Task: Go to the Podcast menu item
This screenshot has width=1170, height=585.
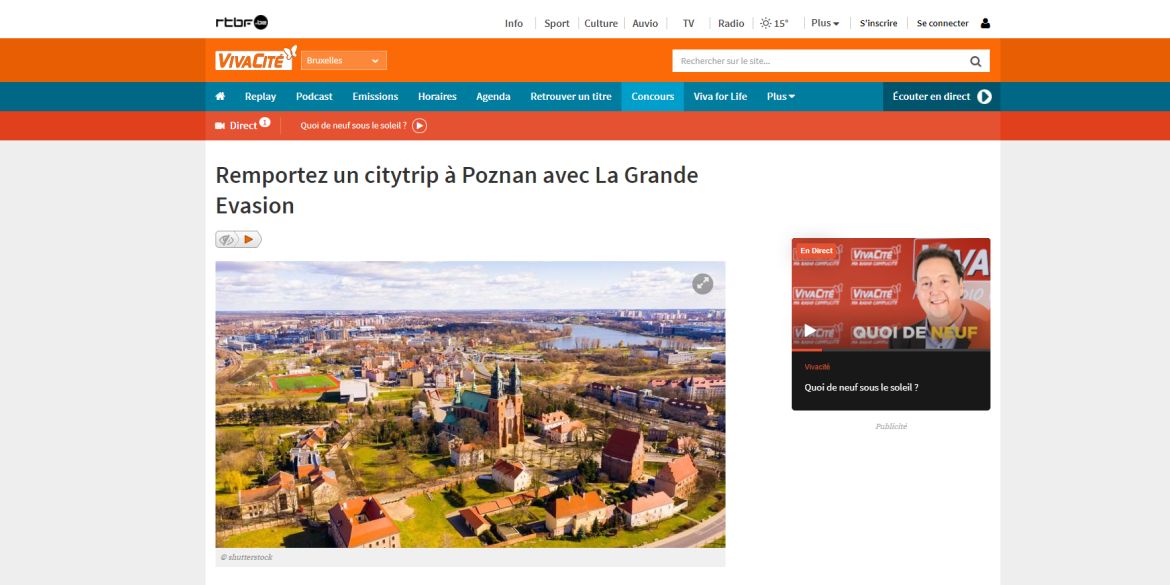Action: pyautogui.click(x=314, y=97)
